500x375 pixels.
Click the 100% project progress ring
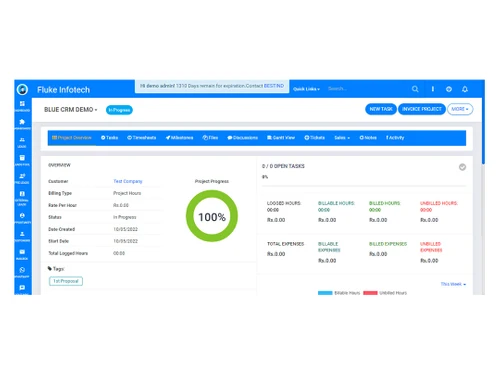click(212, 216)
